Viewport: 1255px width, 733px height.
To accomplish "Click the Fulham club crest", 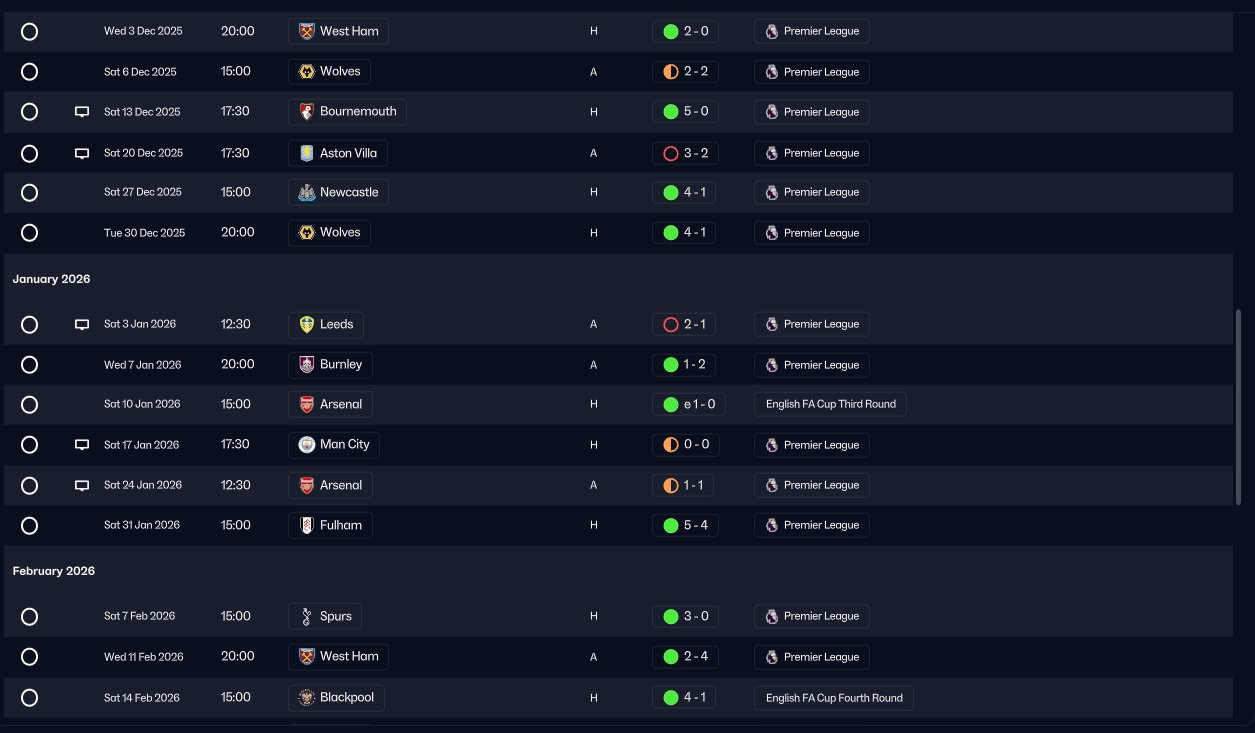I will [x=307, y=525].
